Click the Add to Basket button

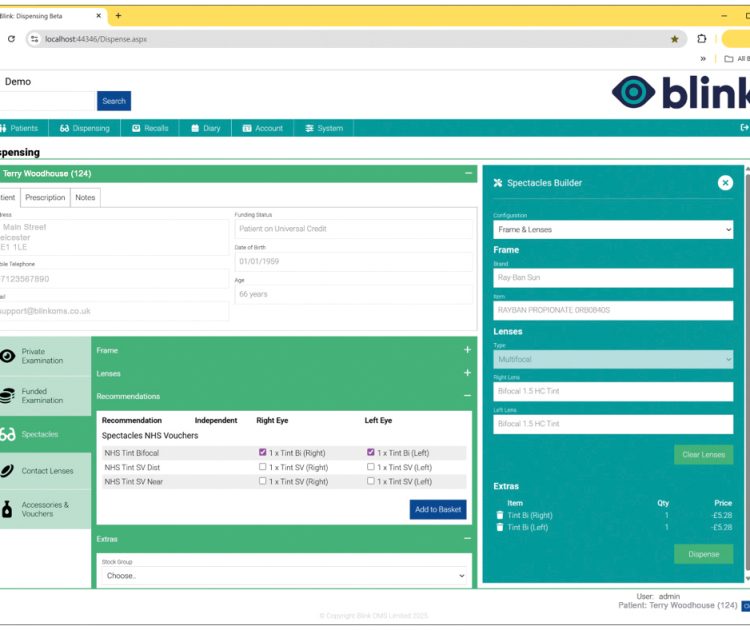click(438, 509)
